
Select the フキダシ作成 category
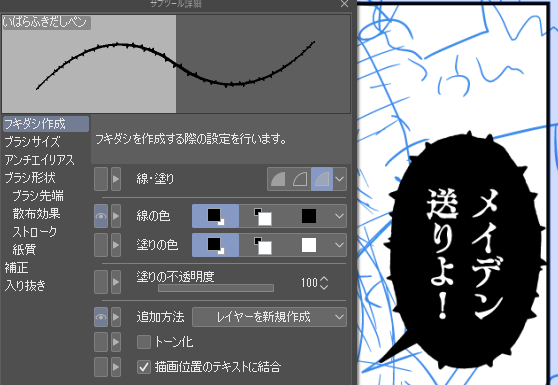coord(46,124)
